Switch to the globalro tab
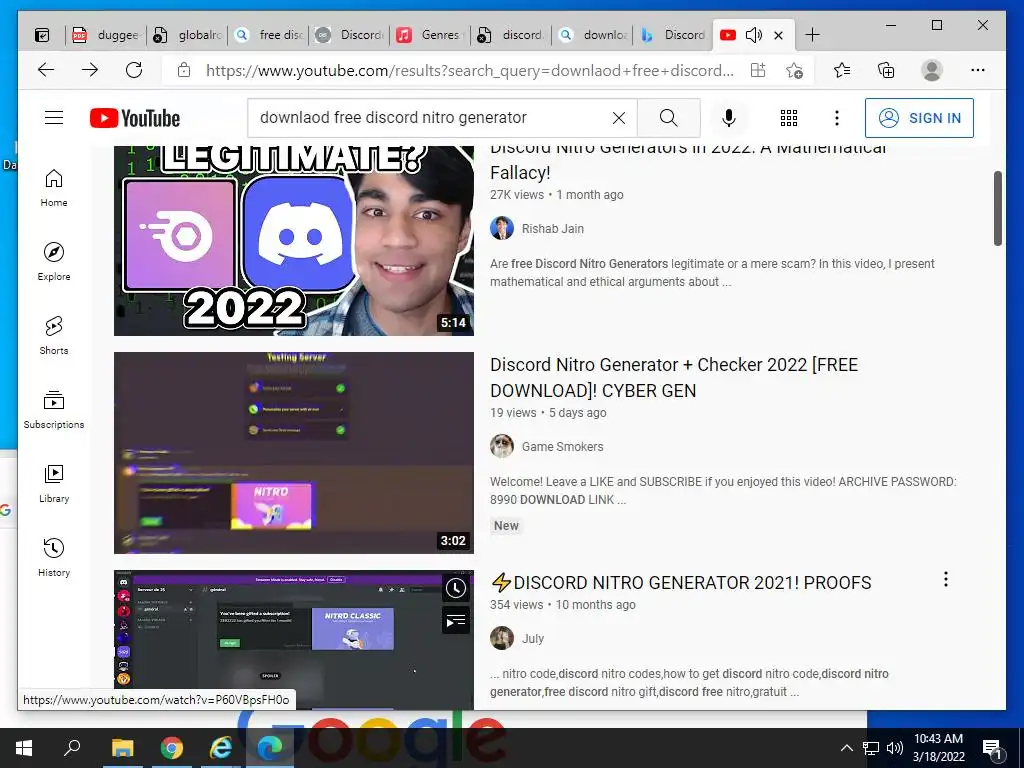 coord(187,35)
